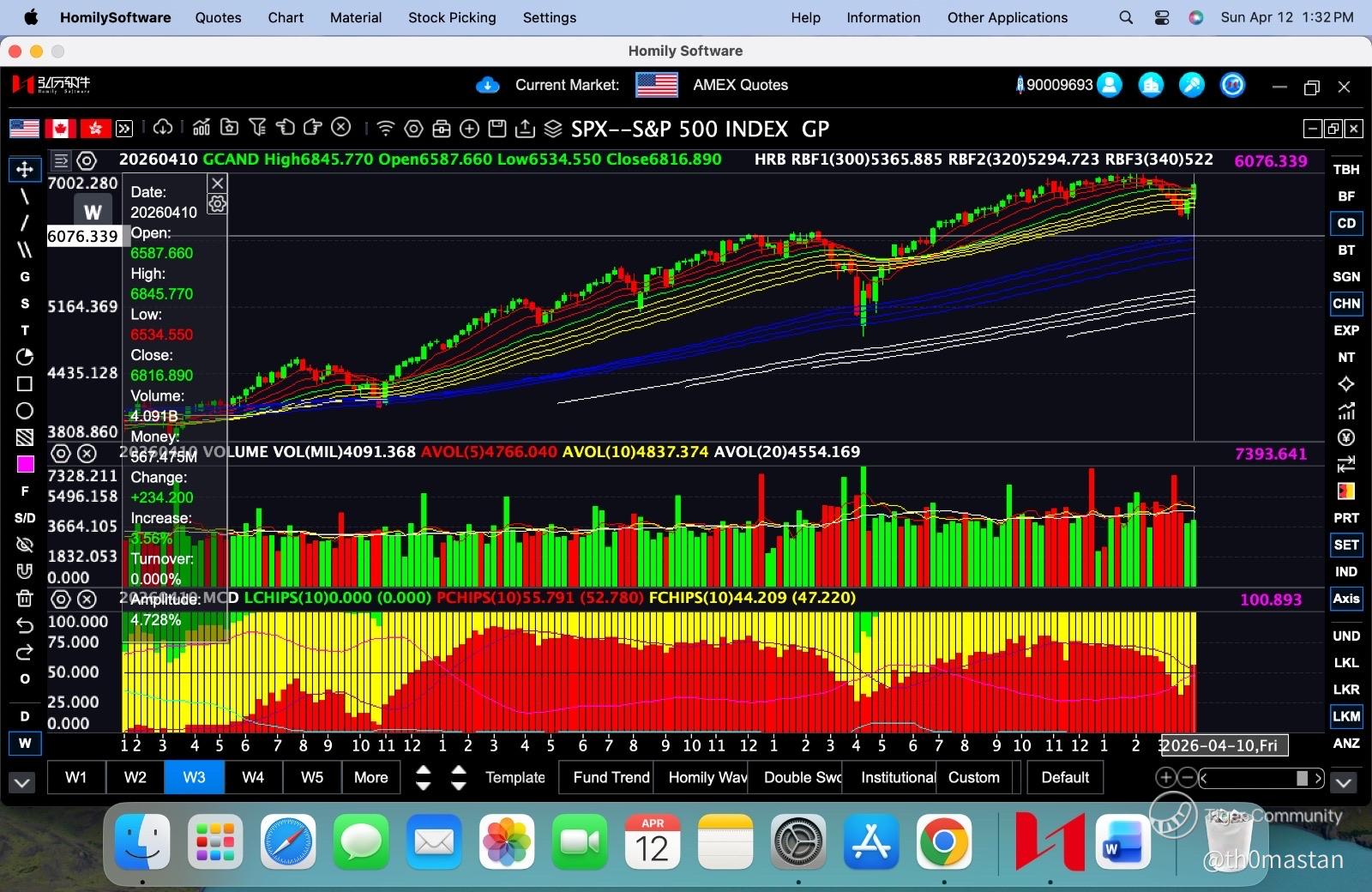Open the toolbox briefcase icon
The image size is (1372, 892).
442,129
